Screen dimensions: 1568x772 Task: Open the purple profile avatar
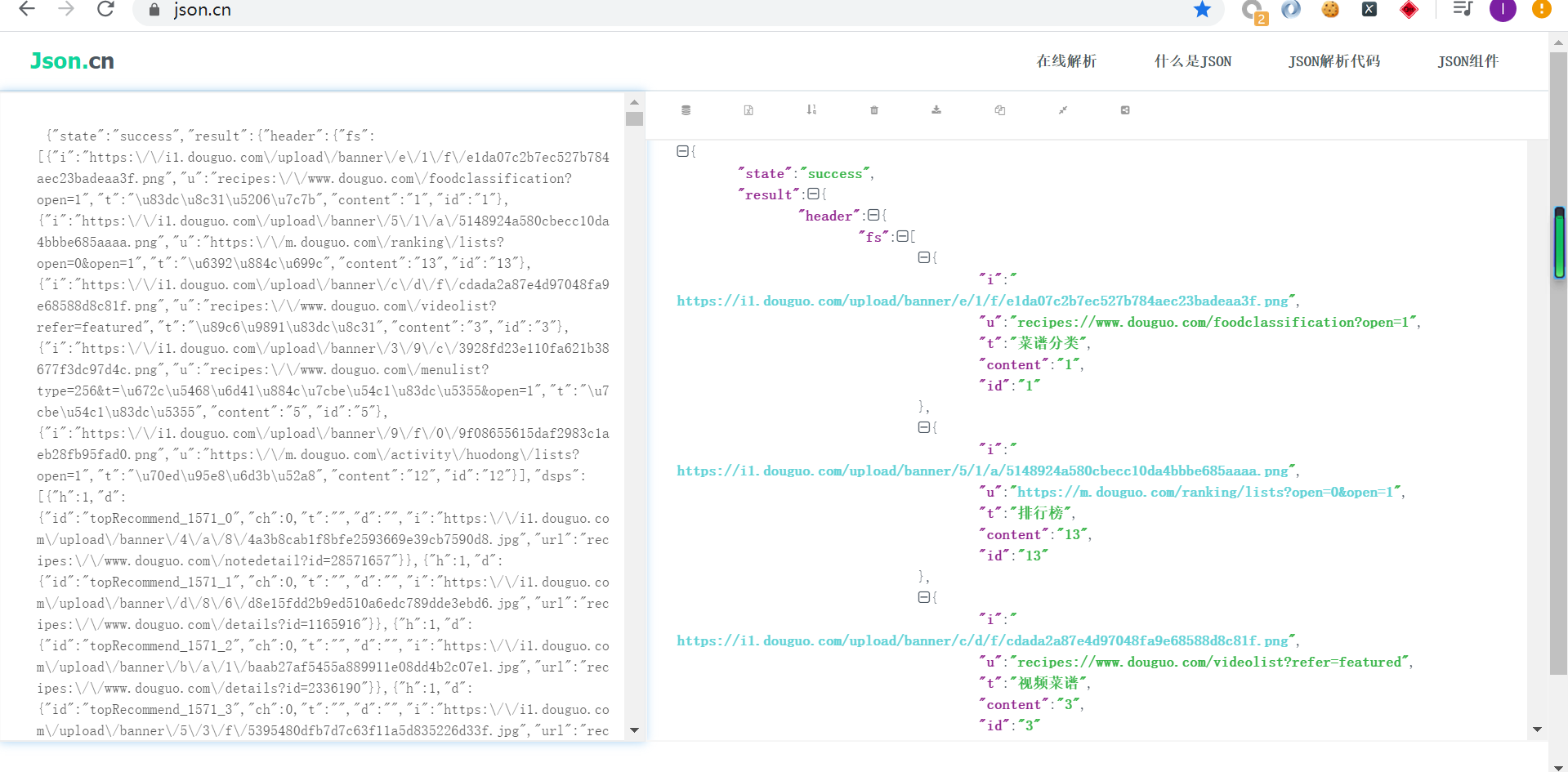click(1503, 9)
